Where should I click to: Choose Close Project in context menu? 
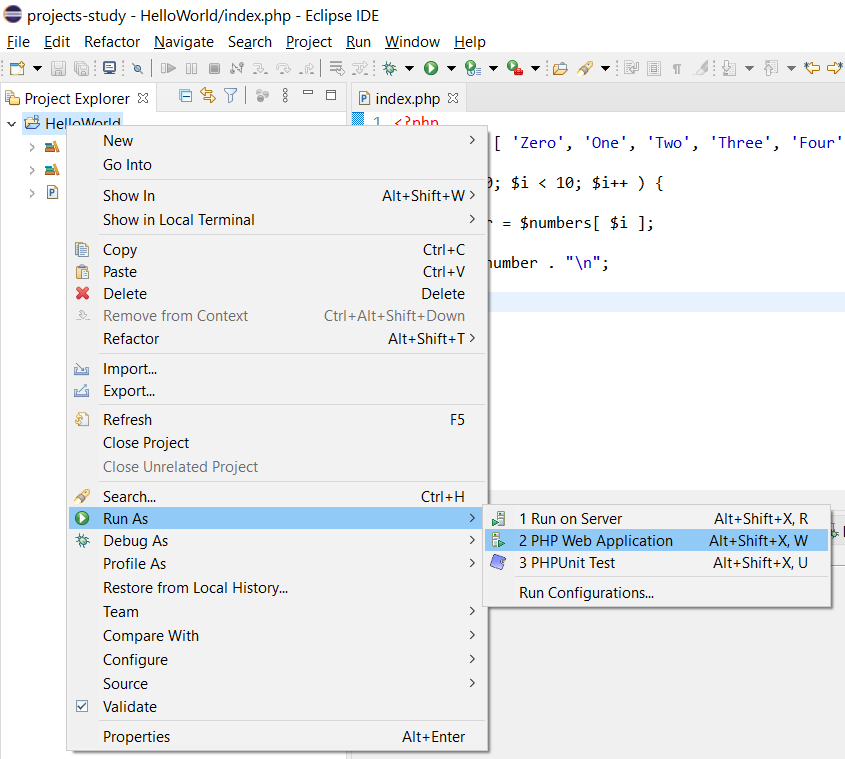tap(278, 443)
